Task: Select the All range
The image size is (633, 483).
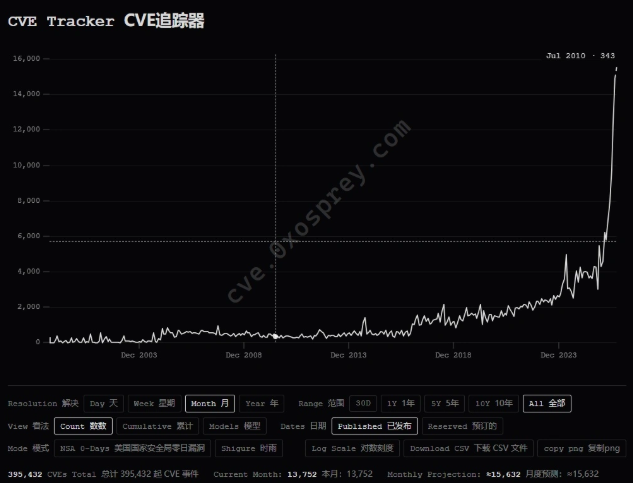Action: tap(547, 403)
